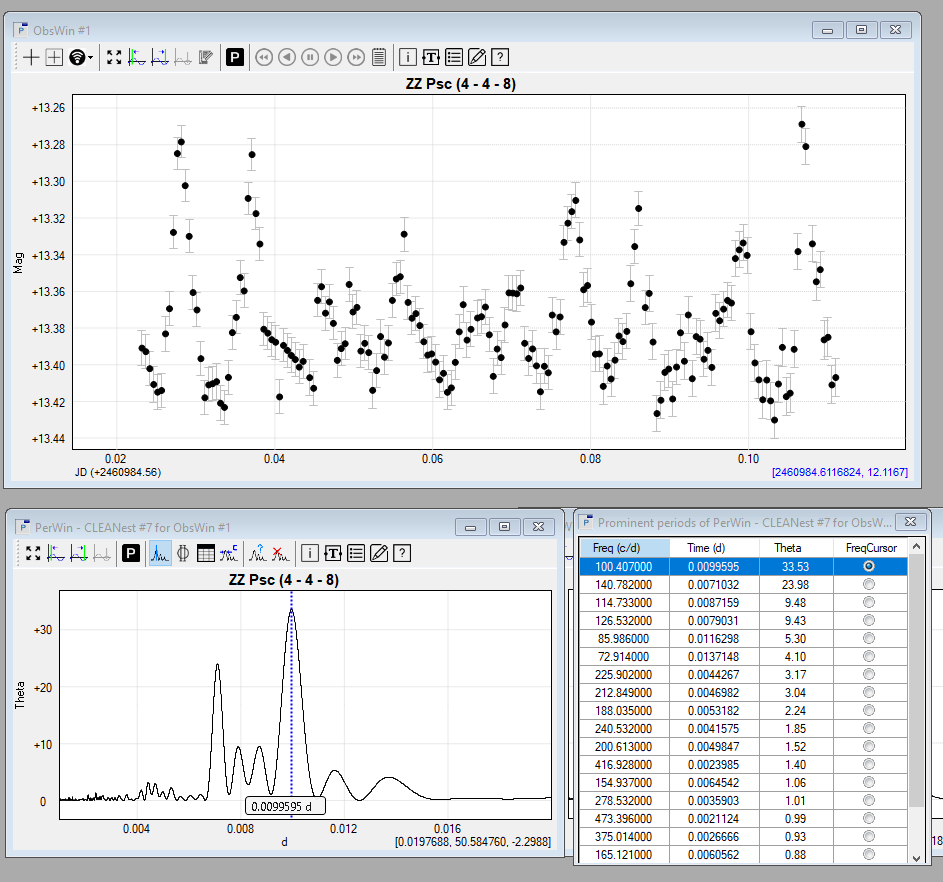Viewport: 943px width, 882px height.
Task: Click the red X peak icon in PerWin
Action: pos(282,553)
